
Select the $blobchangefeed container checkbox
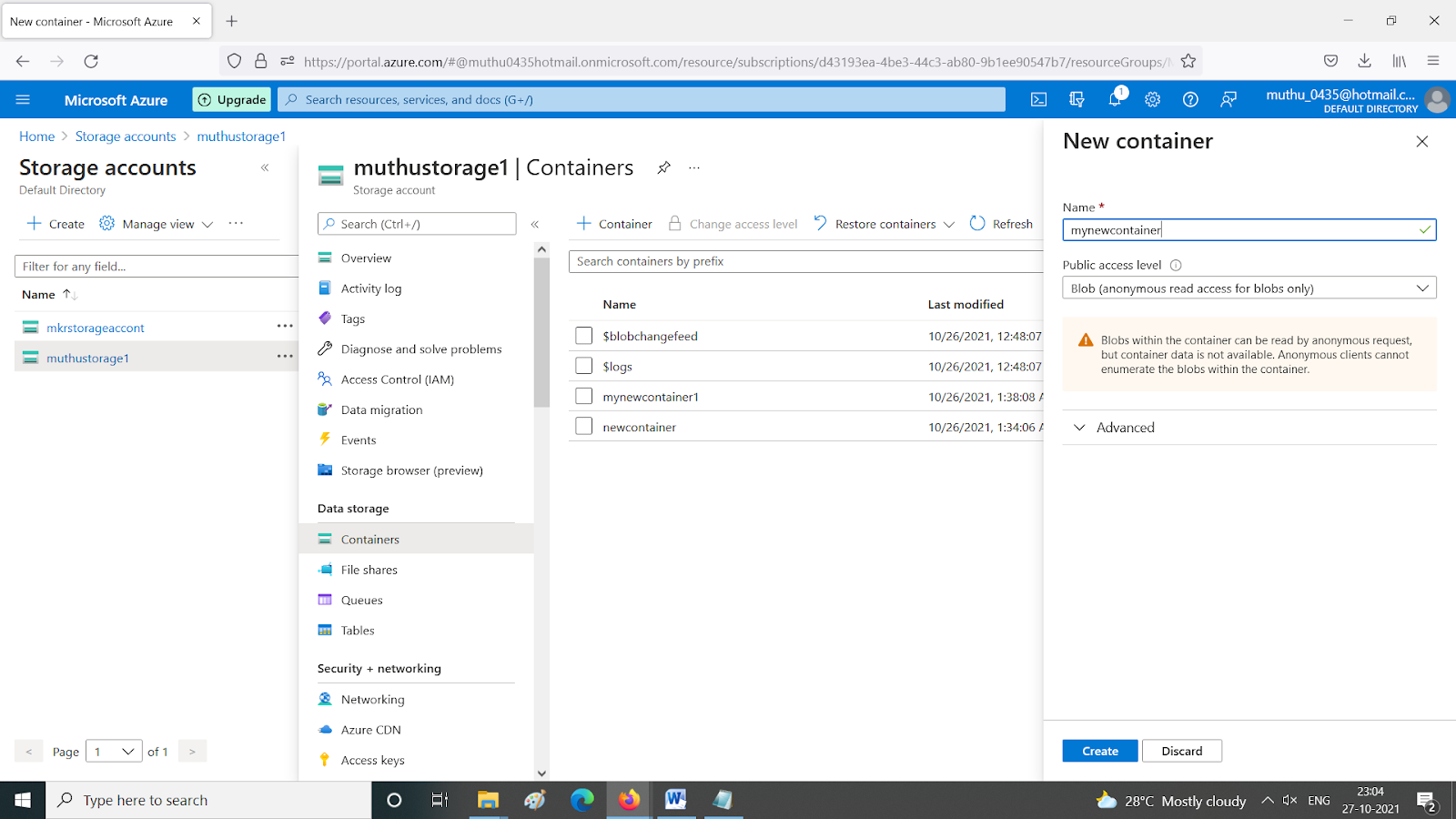(x=584, y=336)
